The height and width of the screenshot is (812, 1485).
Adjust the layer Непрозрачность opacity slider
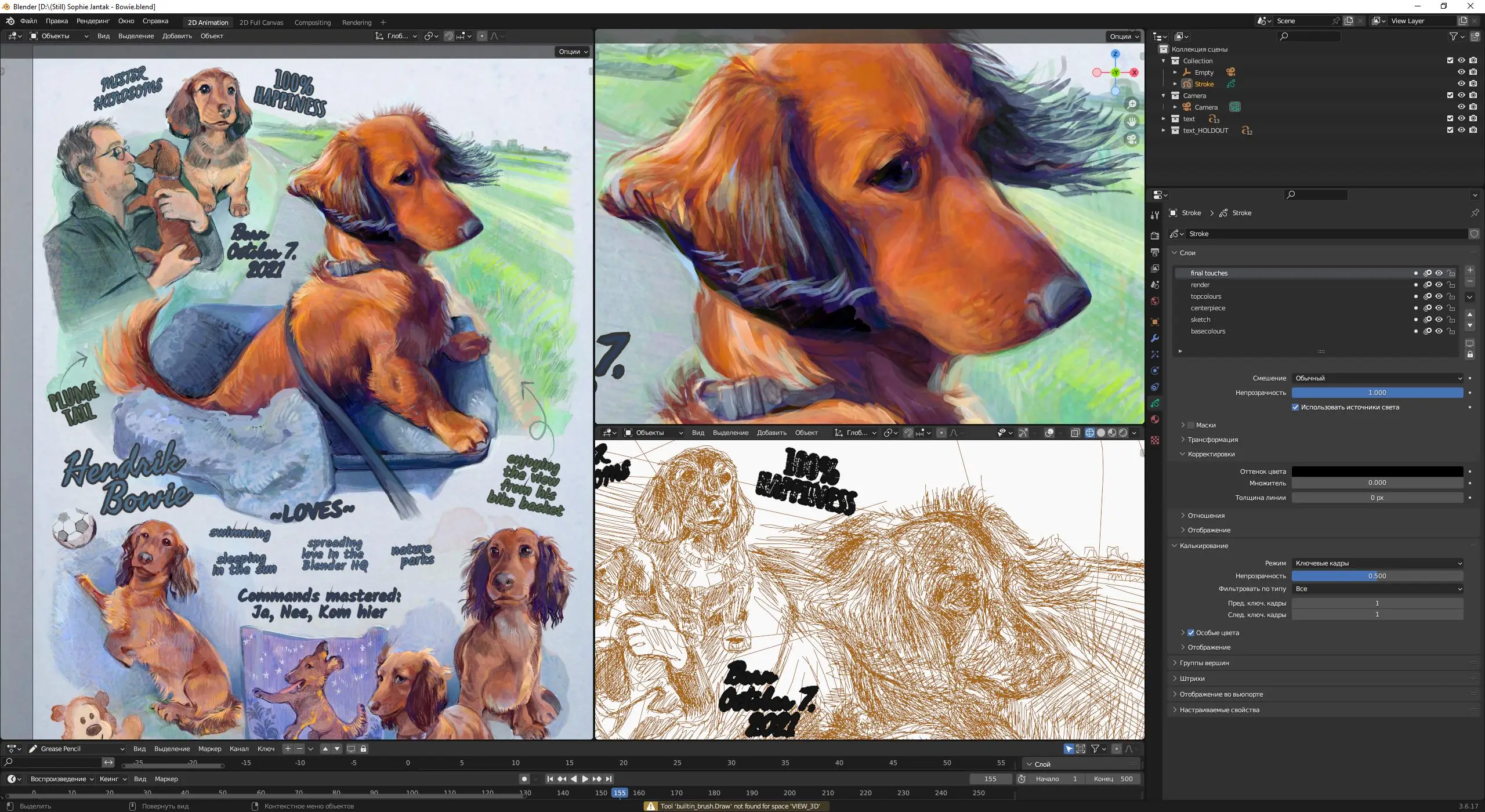[x=1377, y=393]
